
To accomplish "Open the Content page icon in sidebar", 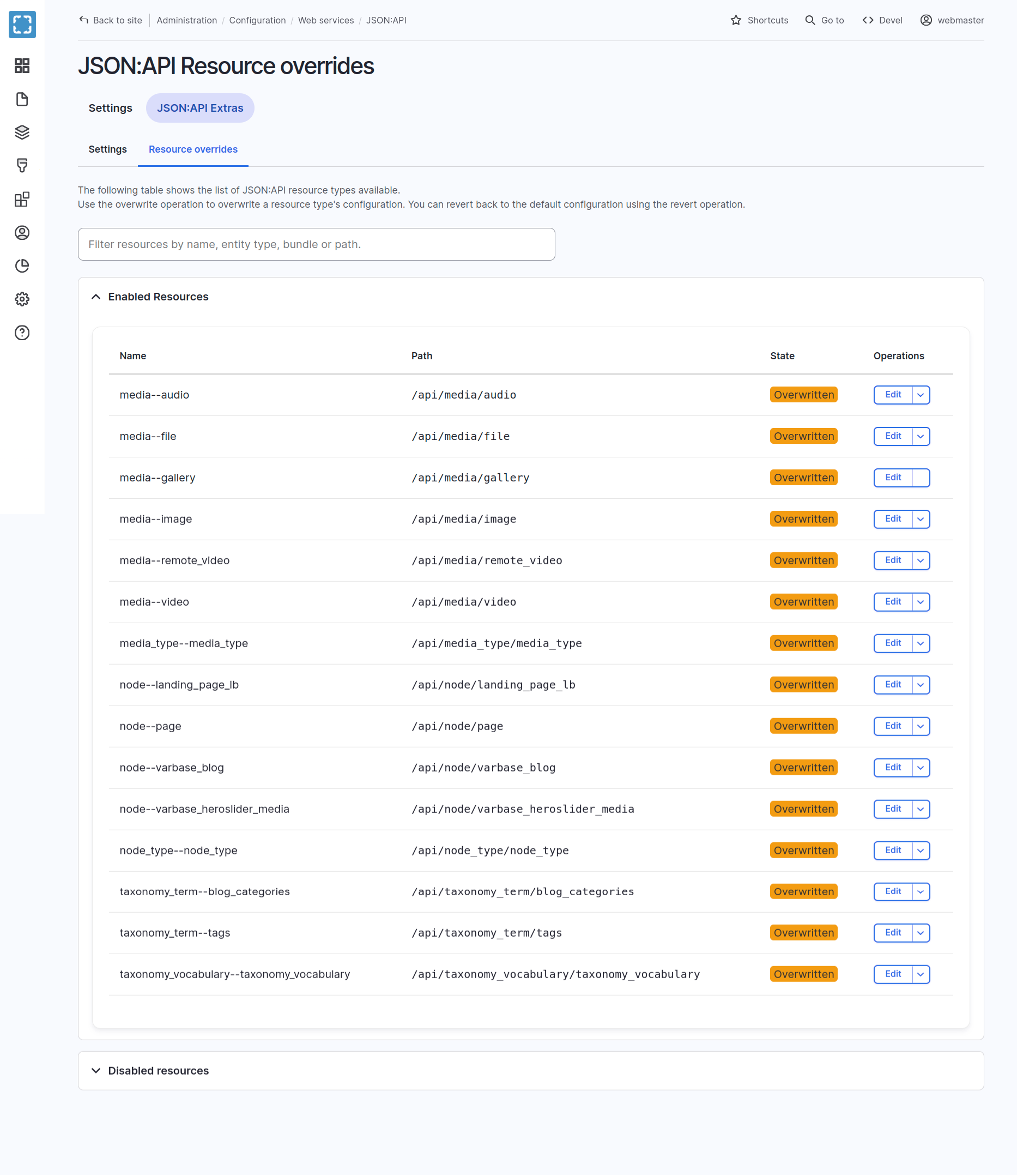I will point(22,99).
